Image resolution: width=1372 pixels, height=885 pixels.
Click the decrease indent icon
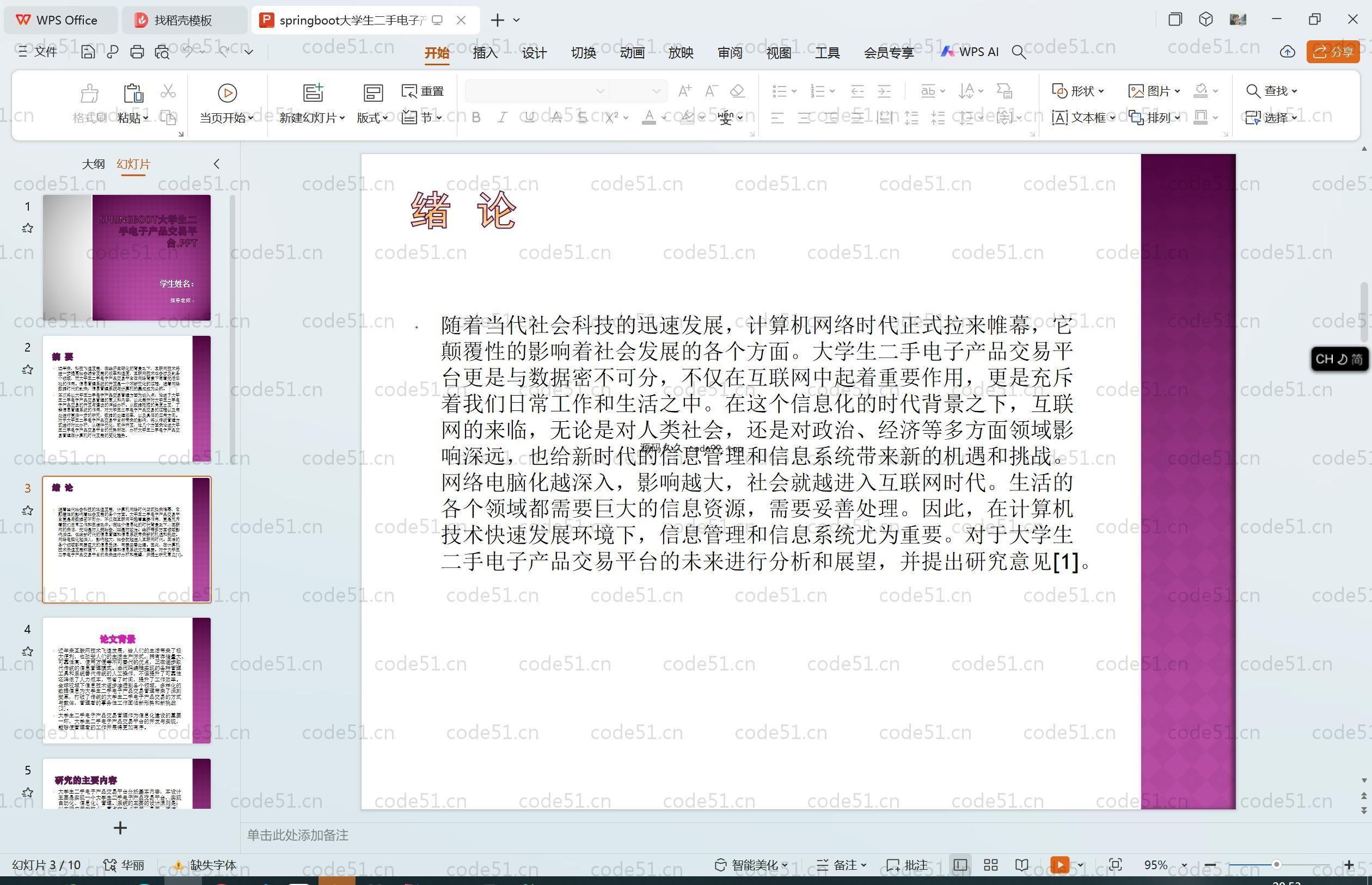coord(857,91)
